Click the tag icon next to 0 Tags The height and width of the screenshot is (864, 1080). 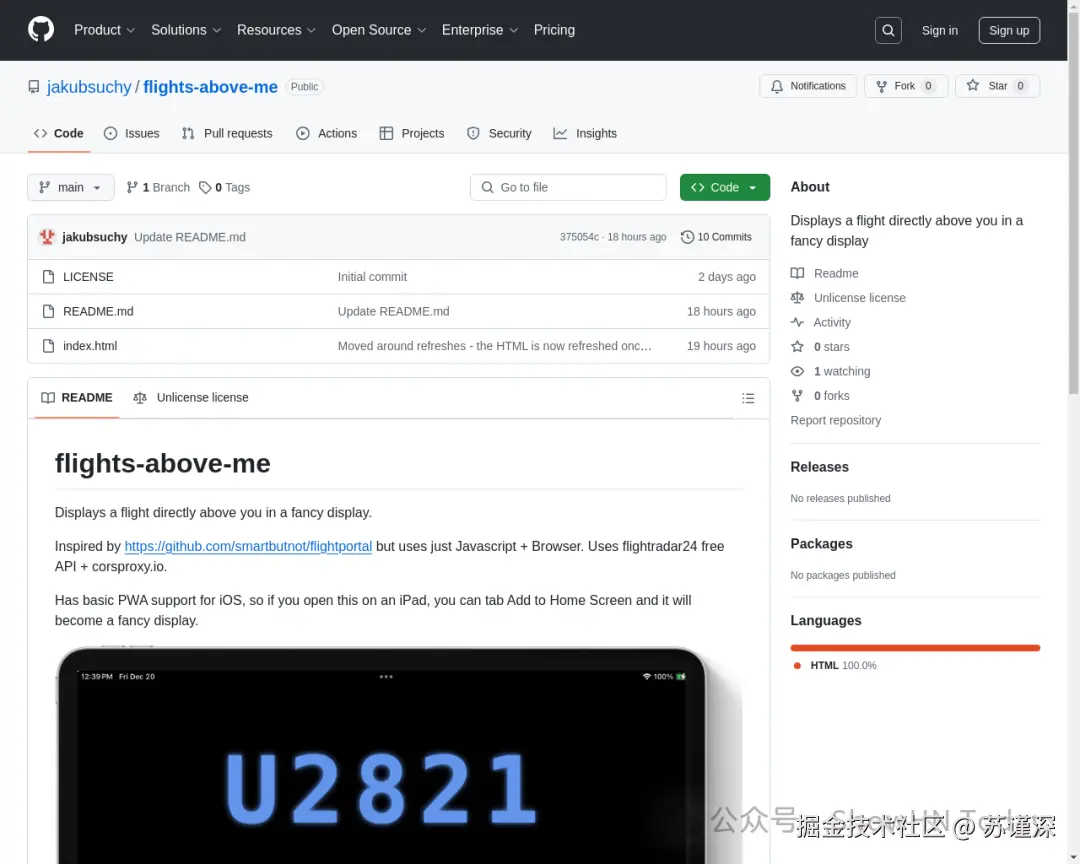click(205, 187)
